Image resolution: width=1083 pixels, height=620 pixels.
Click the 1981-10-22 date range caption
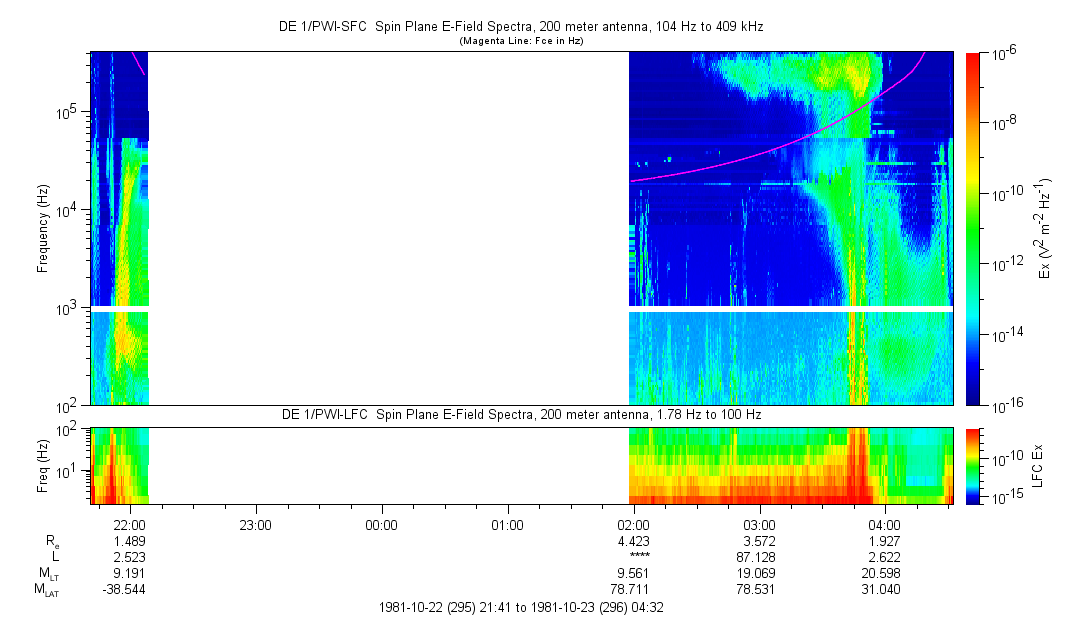(520, 608)
